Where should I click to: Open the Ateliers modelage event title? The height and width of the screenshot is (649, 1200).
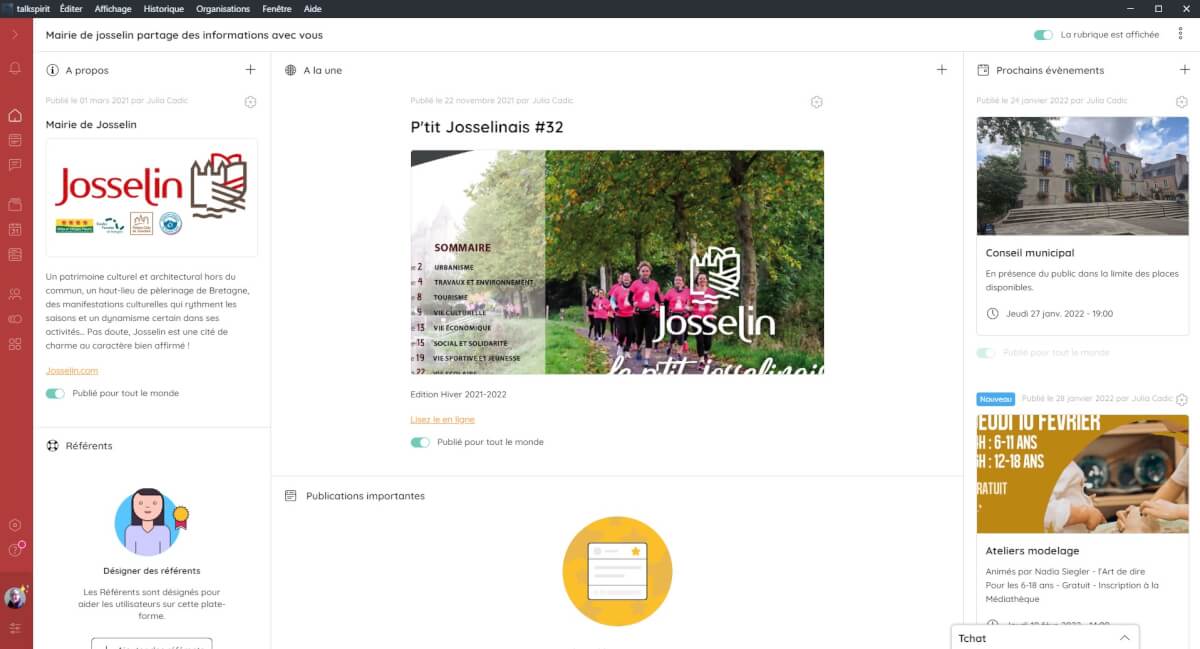[x=1033, y=551]
